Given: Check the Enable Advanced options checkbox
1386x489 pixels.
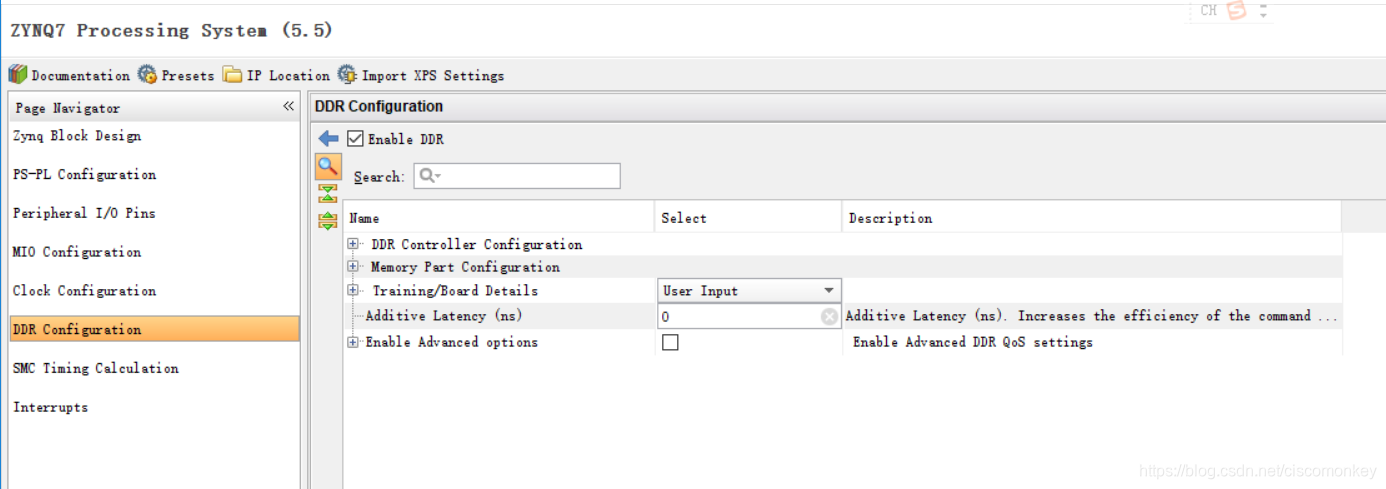Looking at the screenshot, I should (670, 342).
